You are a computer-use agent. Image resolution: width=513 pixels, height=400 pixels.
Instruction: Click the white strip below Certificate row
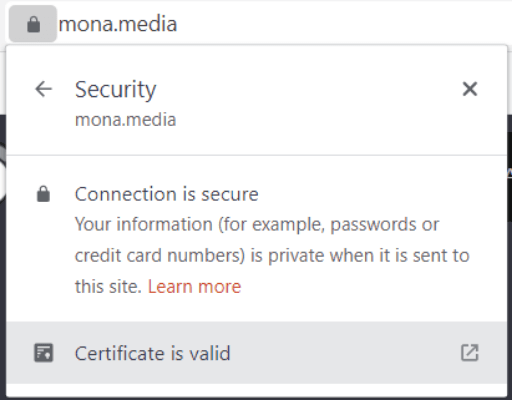(x=257, y=390)
